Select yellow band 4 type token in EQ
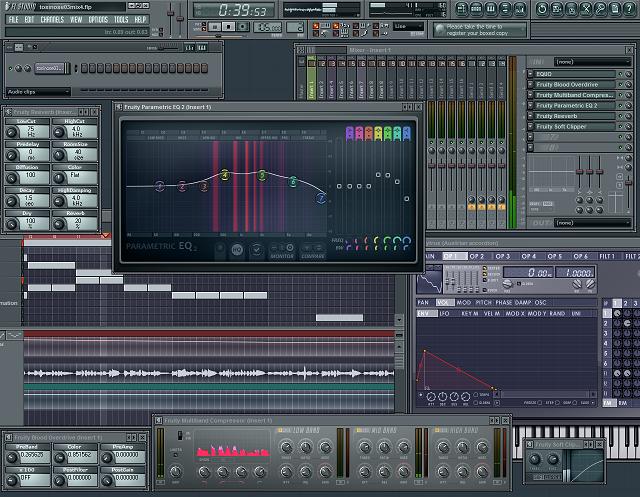The image size is (640, 497). [x=378, y=133]
